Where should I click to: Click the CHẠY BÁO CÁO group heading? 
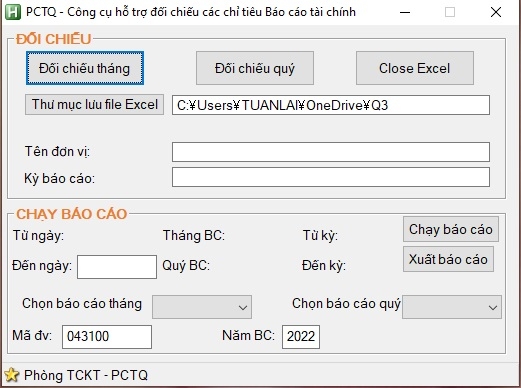point(72,214)
